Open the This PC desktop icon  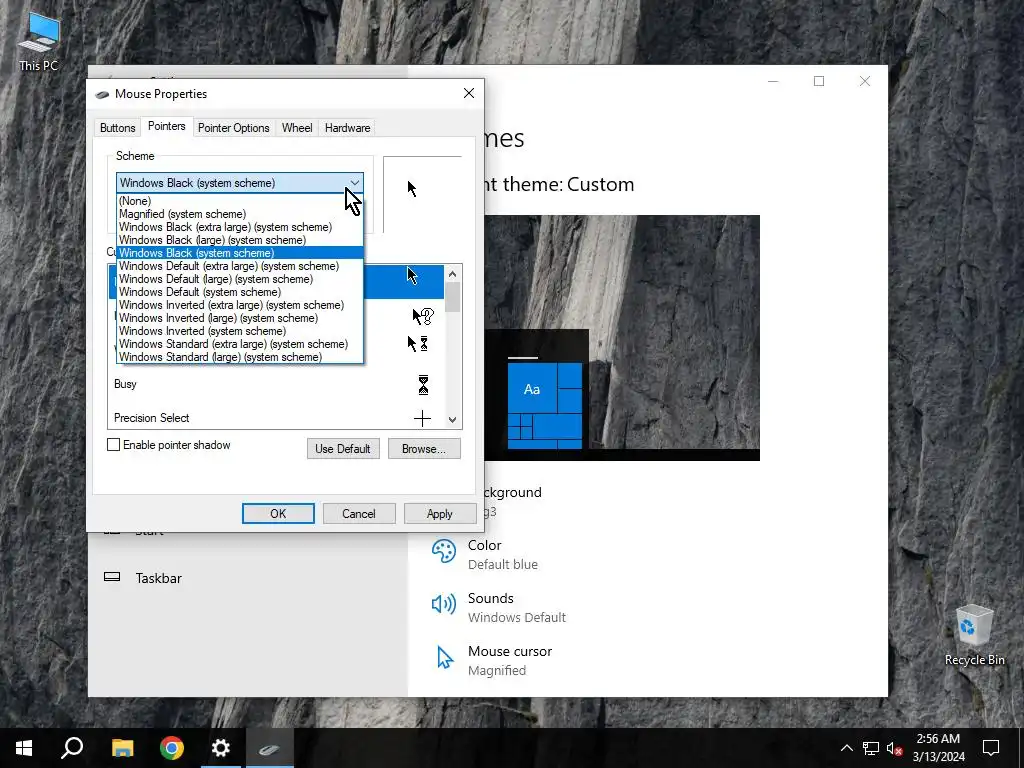pos(39,42)
